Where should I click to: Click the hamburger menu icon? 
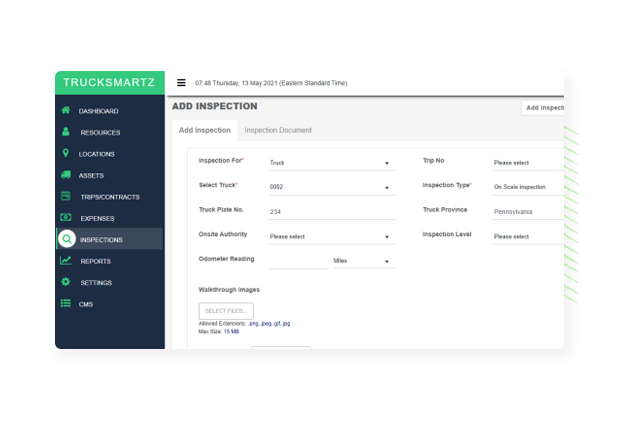pos(181,83)
